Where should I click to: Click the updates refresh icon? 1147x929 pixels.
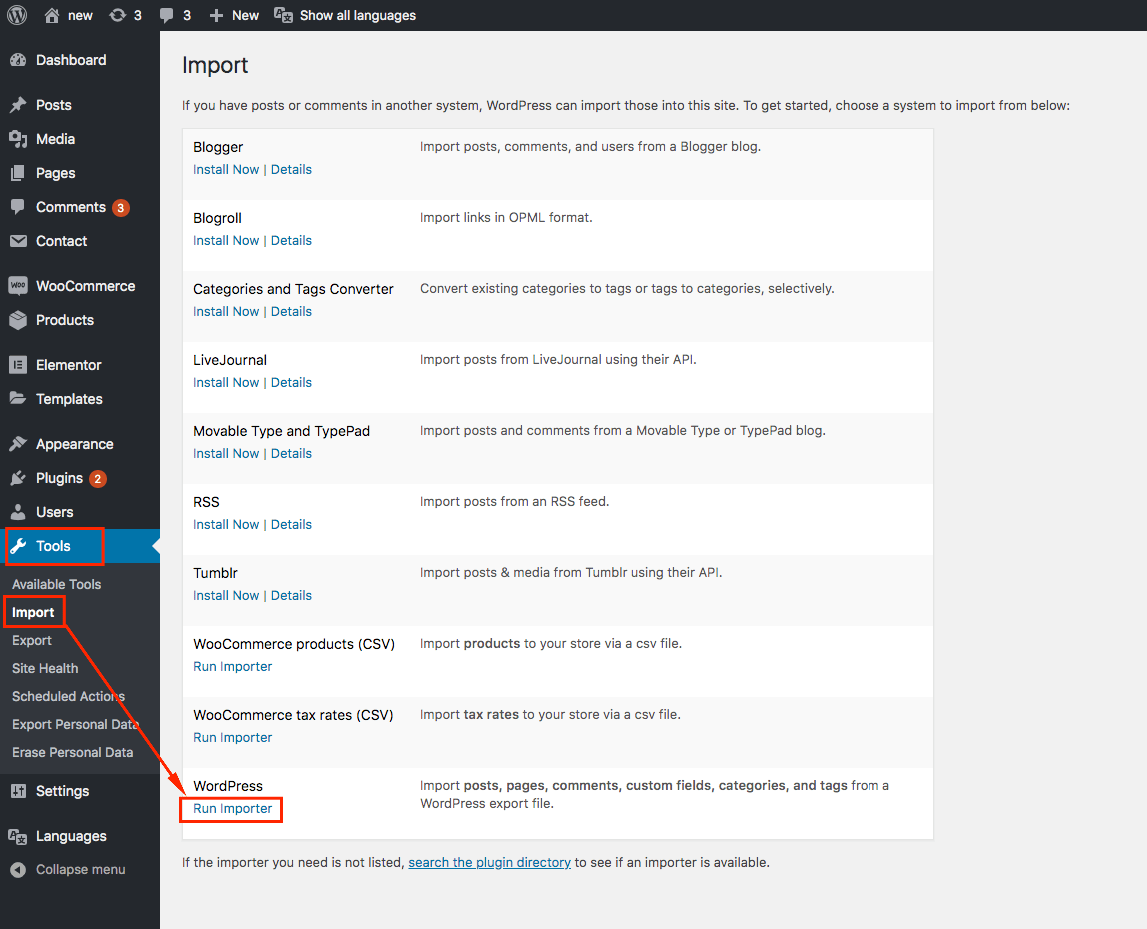(118, 15)
